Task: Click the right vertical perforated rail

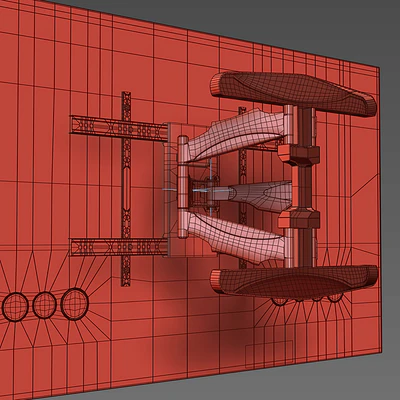Action: tap(243, 188)
